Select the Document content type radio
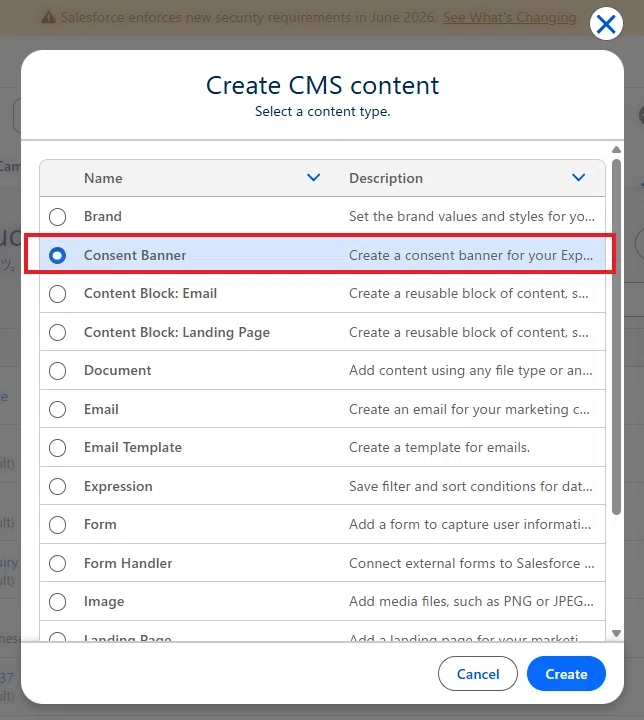Viewport: 644px width, 720px height. 57,371
